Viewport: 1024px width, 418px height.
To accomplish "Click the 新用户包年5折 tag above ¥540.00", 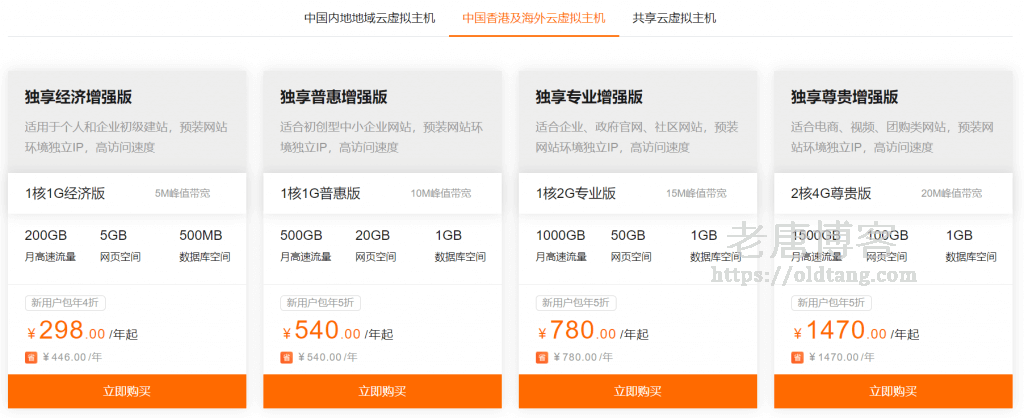I will click(x=321, y=303).
